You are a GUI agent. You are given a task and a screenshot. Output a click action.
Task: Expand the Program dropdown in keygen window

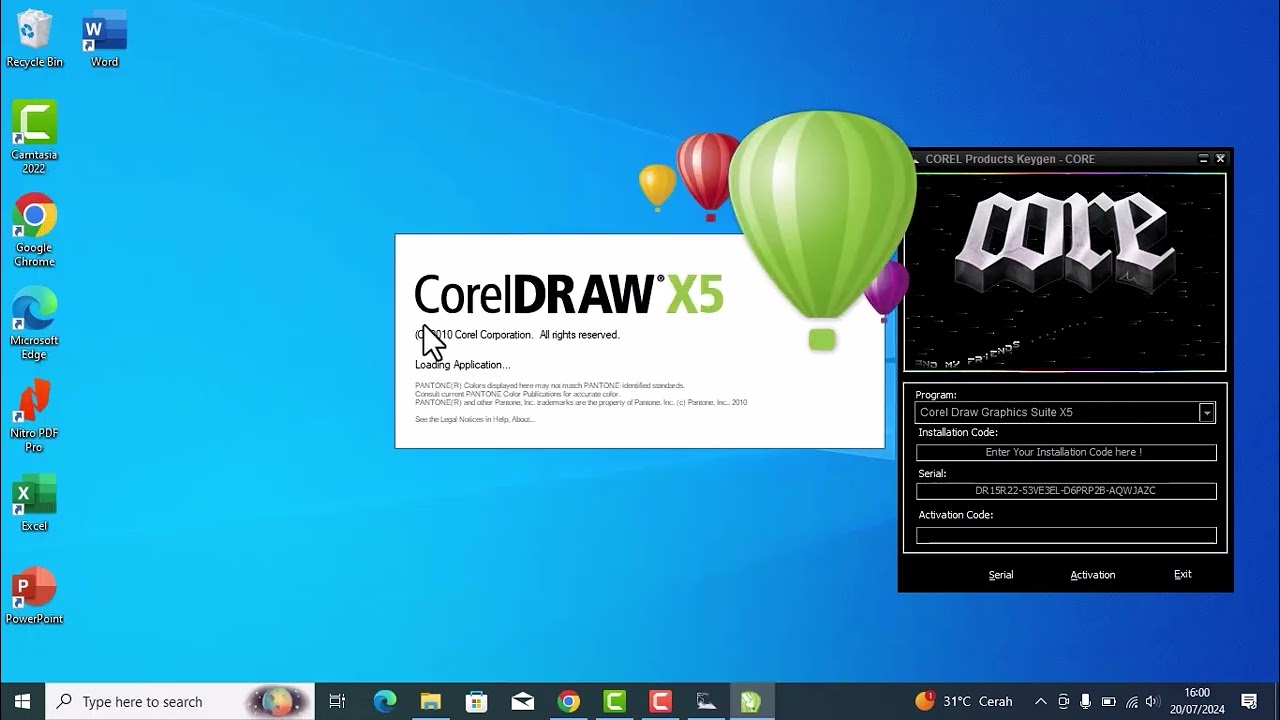(x=1207, y=412)
